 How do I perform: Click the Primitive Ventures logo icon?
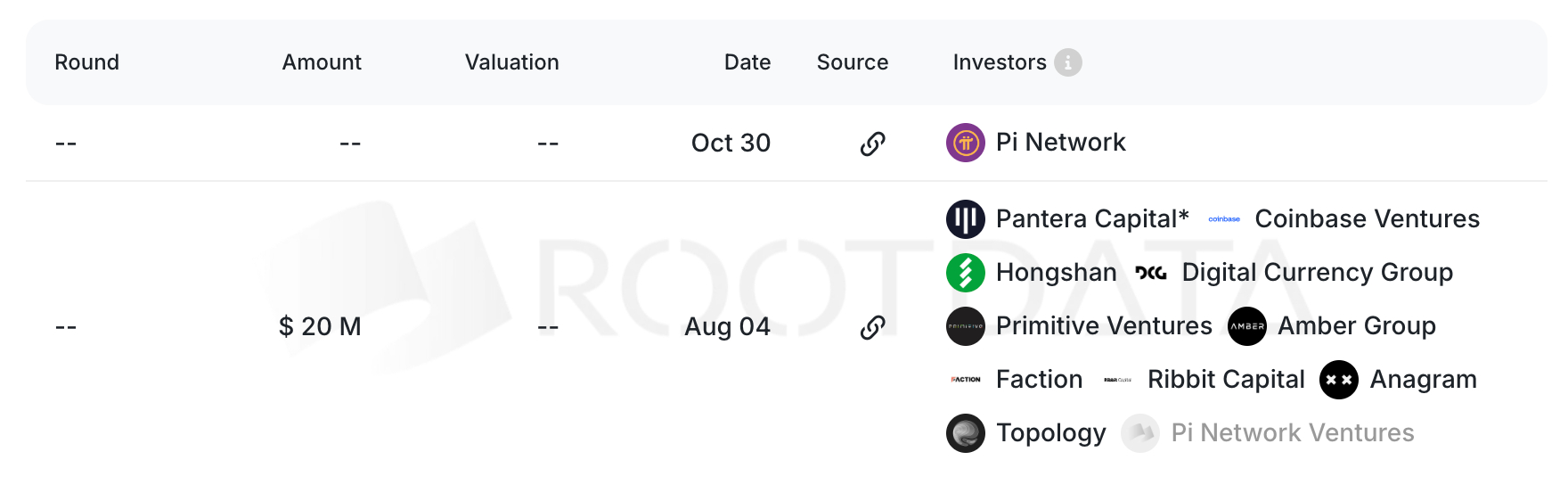coord(965,326)
